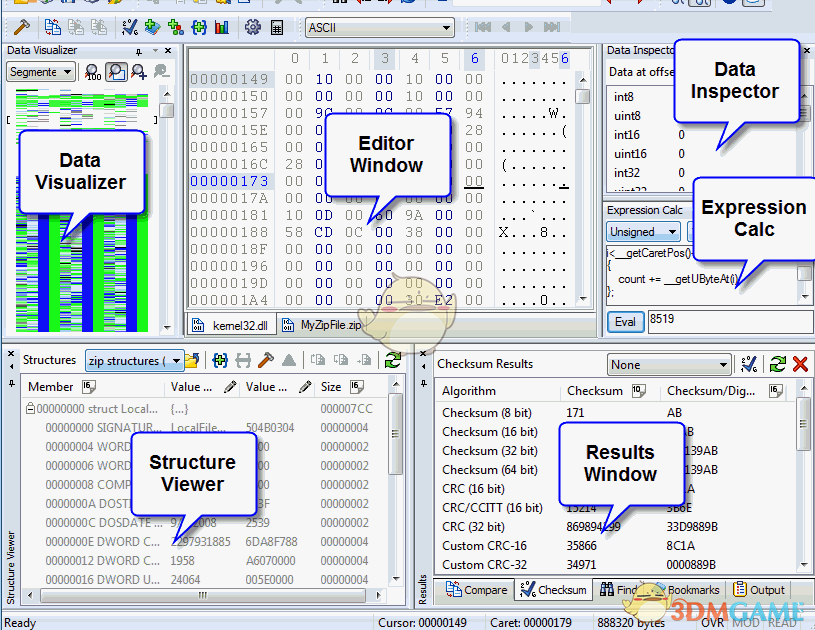The image size is (815, 630).
Task: Click the checksum icon in Results toolbar
Action: (x=749, y=364)
